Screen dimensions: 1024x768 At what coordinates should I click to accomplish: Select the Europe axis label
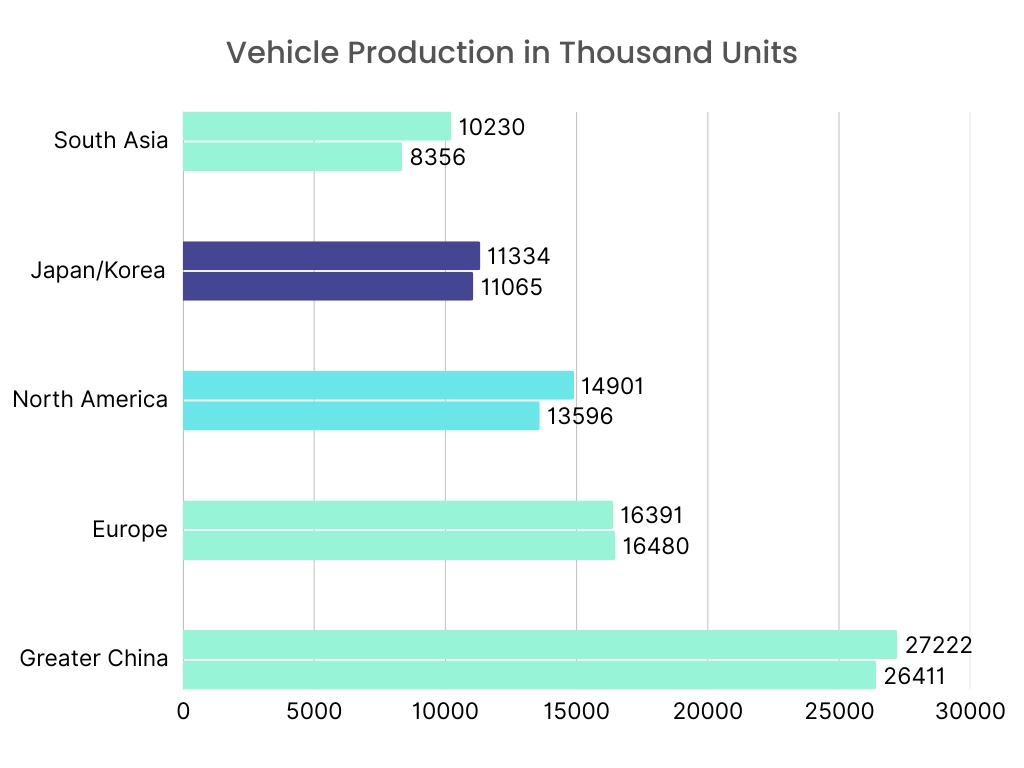click(x=129, y=529)
